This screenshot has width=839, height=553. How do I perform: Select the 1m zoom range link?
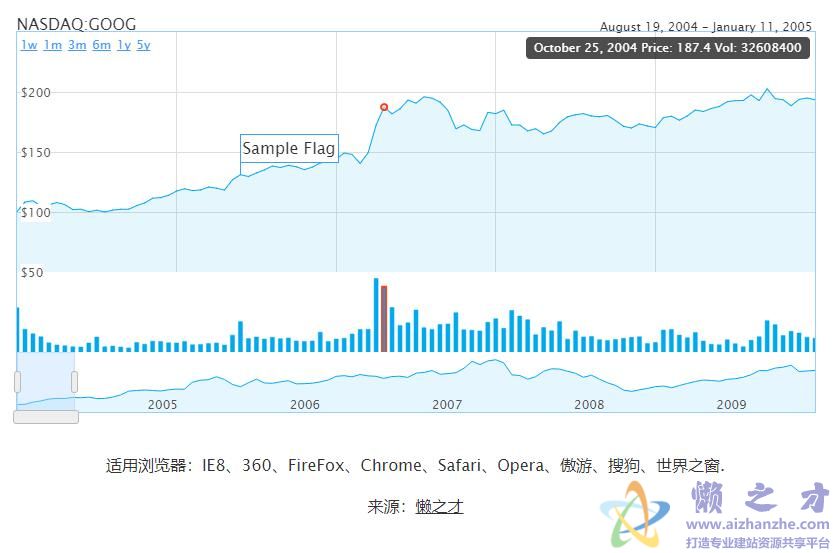click(x=53, y=45)
